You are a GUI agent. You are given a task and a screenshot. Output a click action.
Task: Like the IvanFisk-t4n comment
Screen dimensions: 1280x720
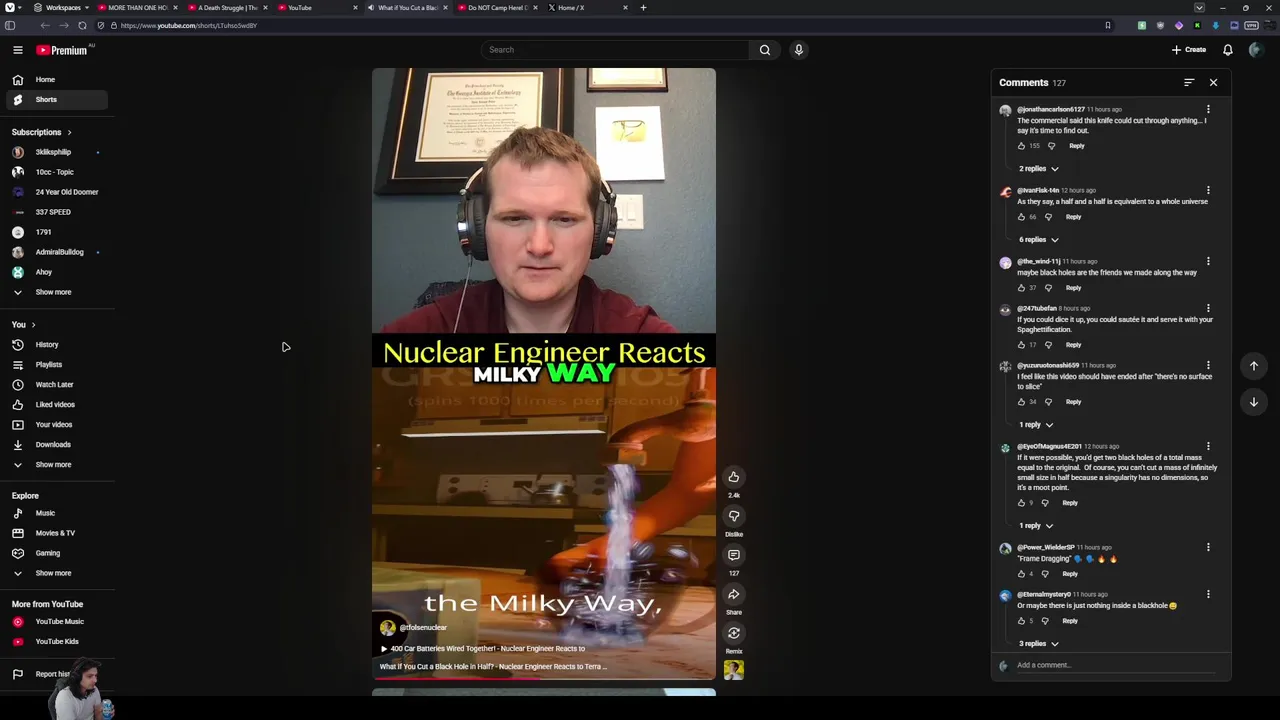[1021, 217]
